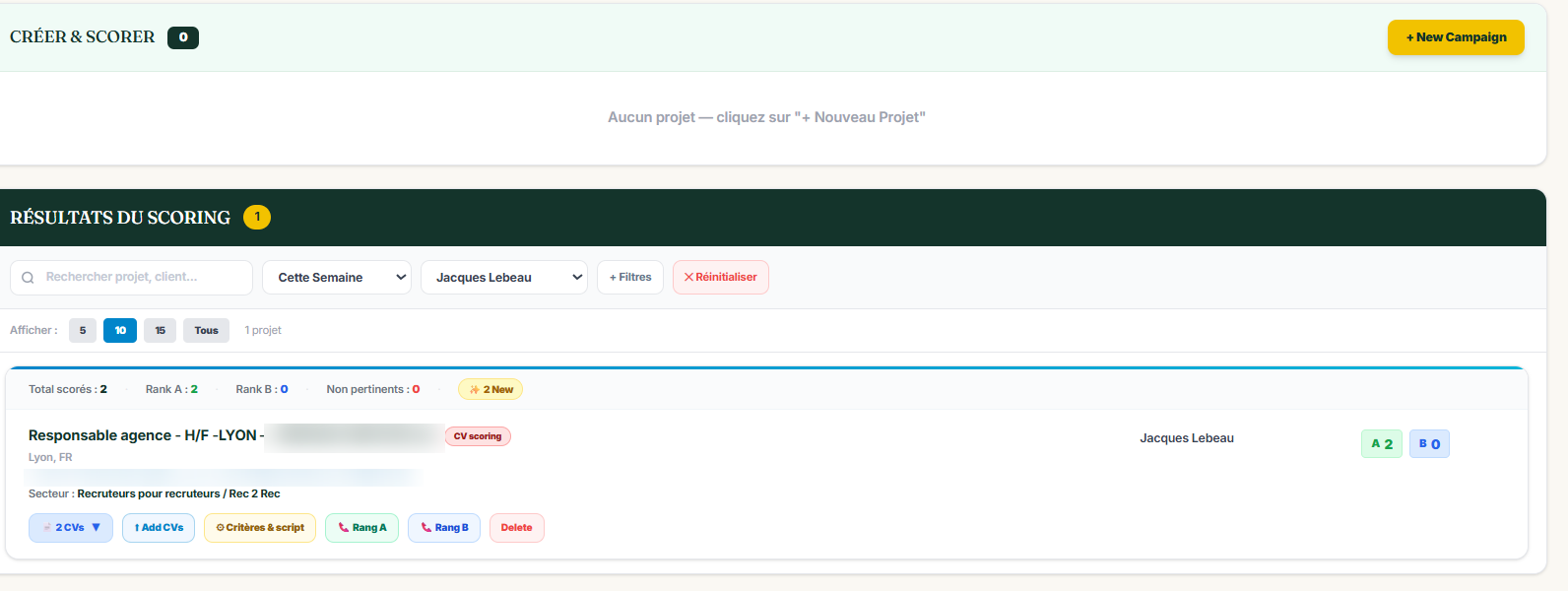Click the Total scorés : 2 statistic
The image size is (1568, 591).
tap(68, 390)
